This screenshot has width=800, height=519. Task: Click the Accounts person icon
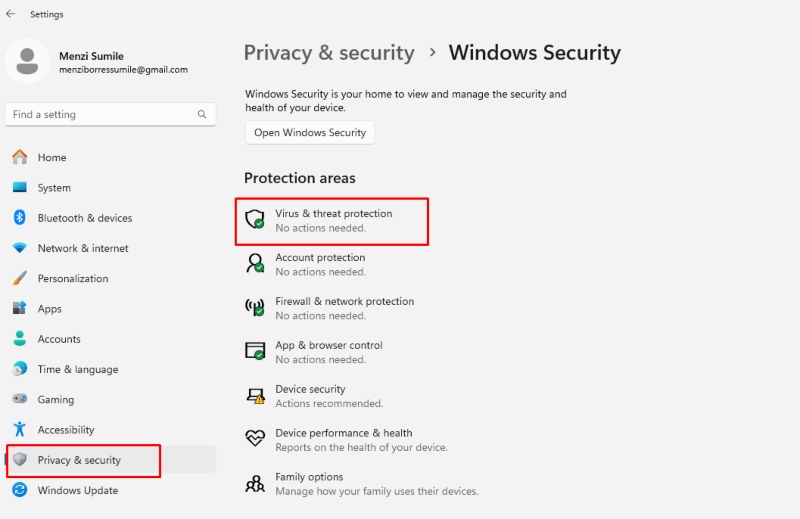pyautogui.click(x=20, y=338)
